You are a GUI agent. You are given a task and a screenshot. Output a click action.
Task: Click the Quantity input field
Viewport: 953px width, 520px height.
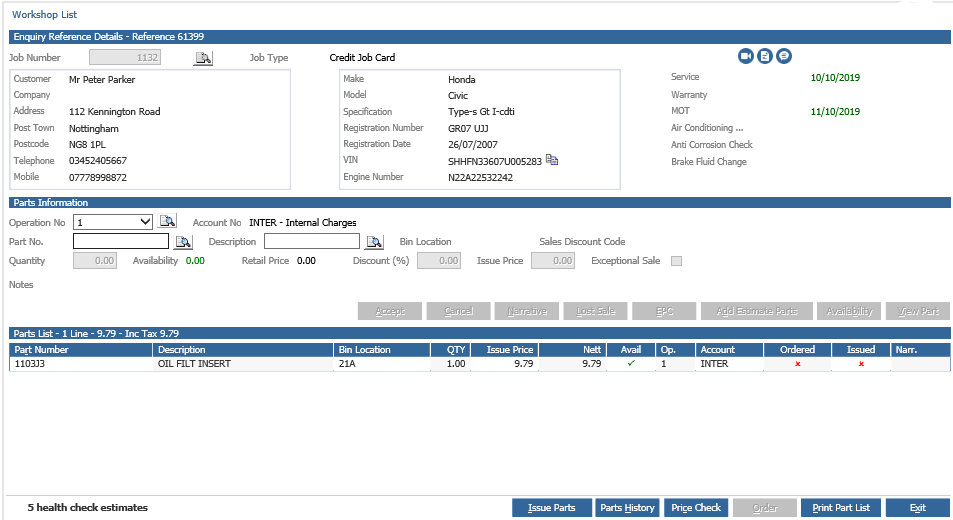tap(95, 261)
